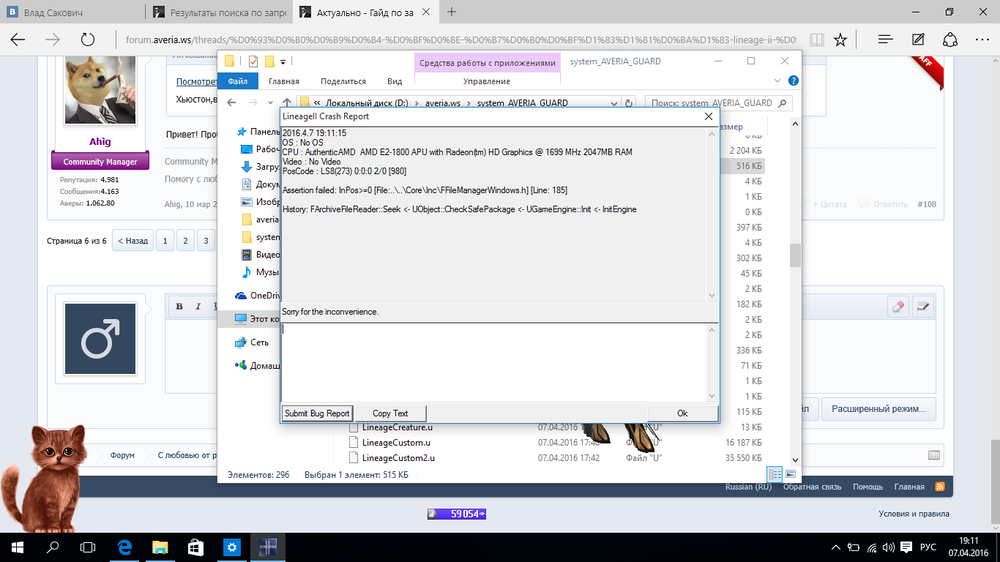Viewport: 1000px width, 562px height.
Task: Click the Submit Bug Report button
Action: 316,413
